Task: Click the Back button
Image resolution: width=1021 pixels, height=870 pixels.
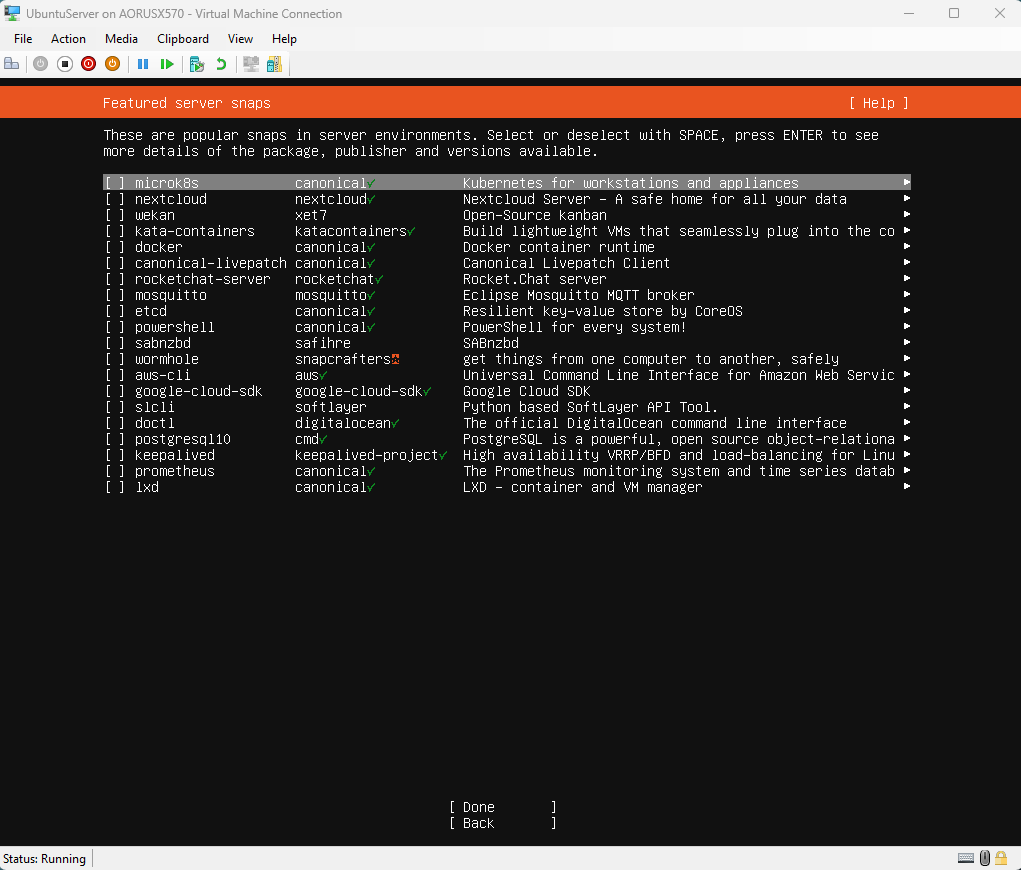Action: (503, 823)
